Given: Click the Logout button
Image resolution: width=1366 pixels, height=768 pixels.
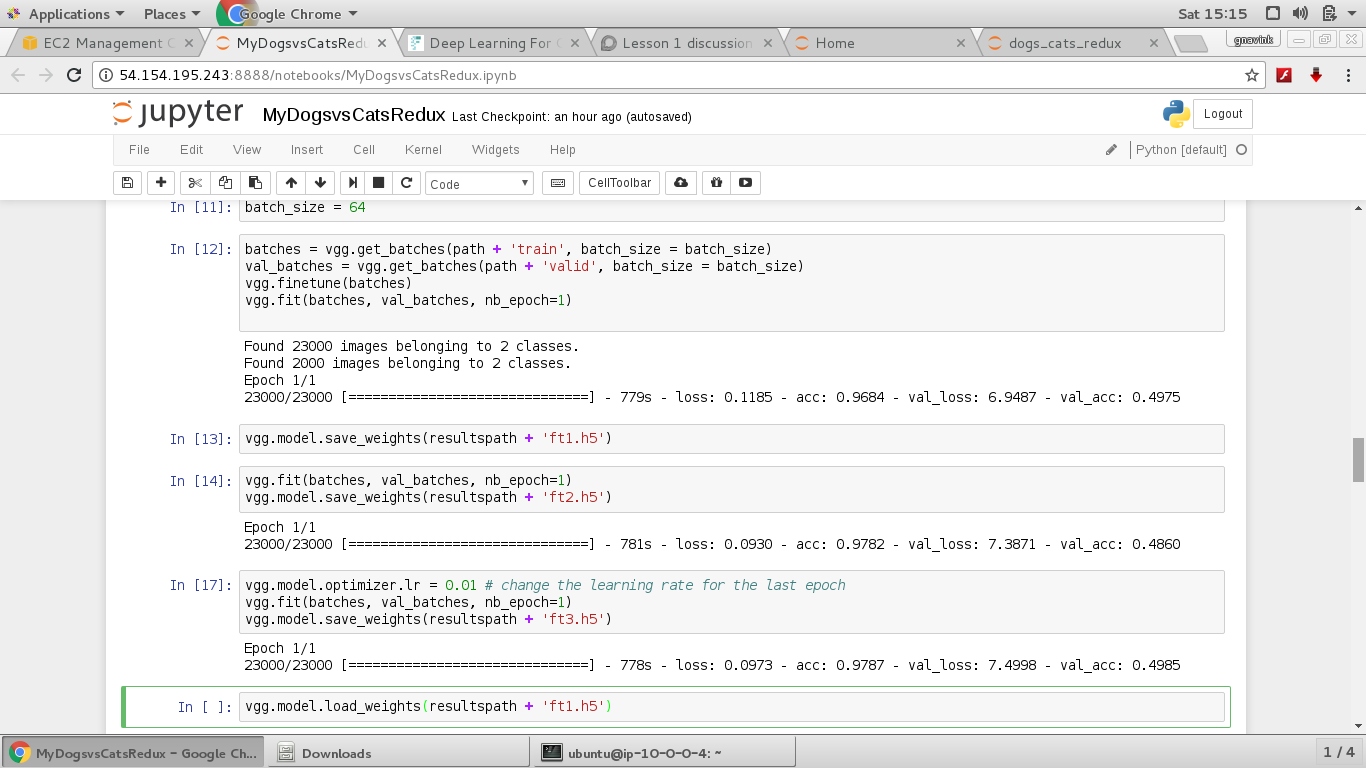Looking at the screenshot, I should click(x=1222, y=114).
